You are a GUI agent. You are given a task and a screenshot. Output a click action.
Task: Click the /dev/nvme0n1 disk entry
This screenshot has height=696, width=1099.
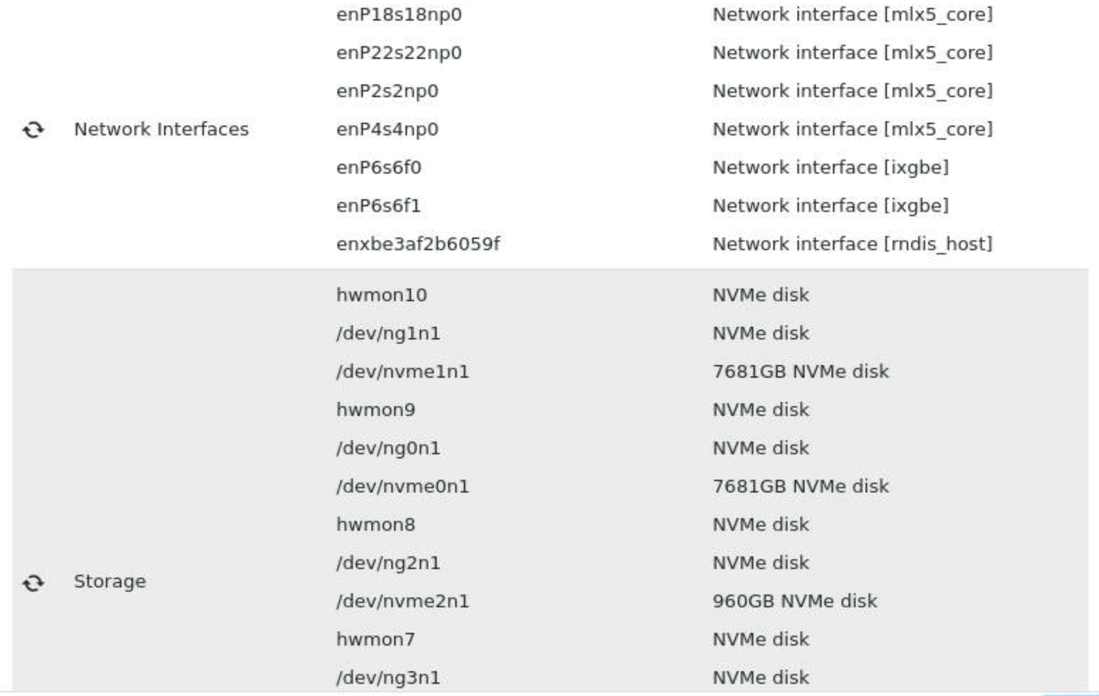pos(402,487)
